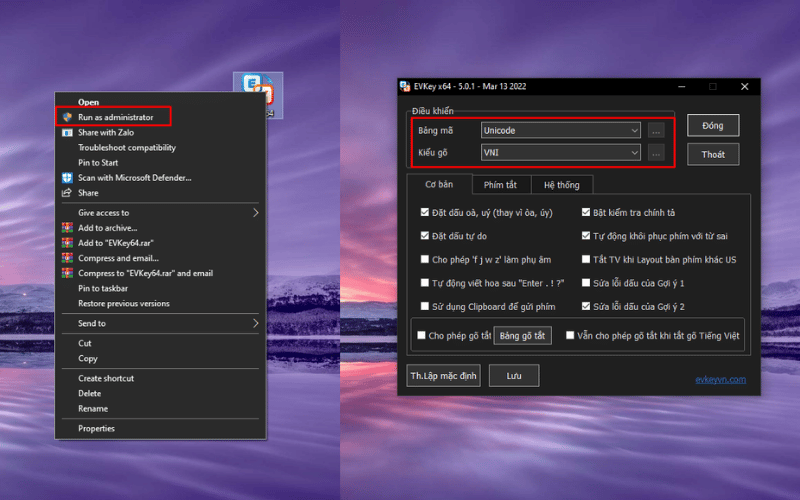Enable Tắt TV khi Layout bàn phím khác US

586,259
